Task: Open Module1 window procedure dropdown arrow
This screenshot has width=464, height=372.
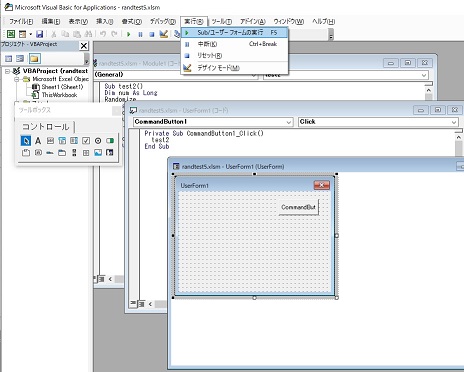Action: tap(424, 75)
